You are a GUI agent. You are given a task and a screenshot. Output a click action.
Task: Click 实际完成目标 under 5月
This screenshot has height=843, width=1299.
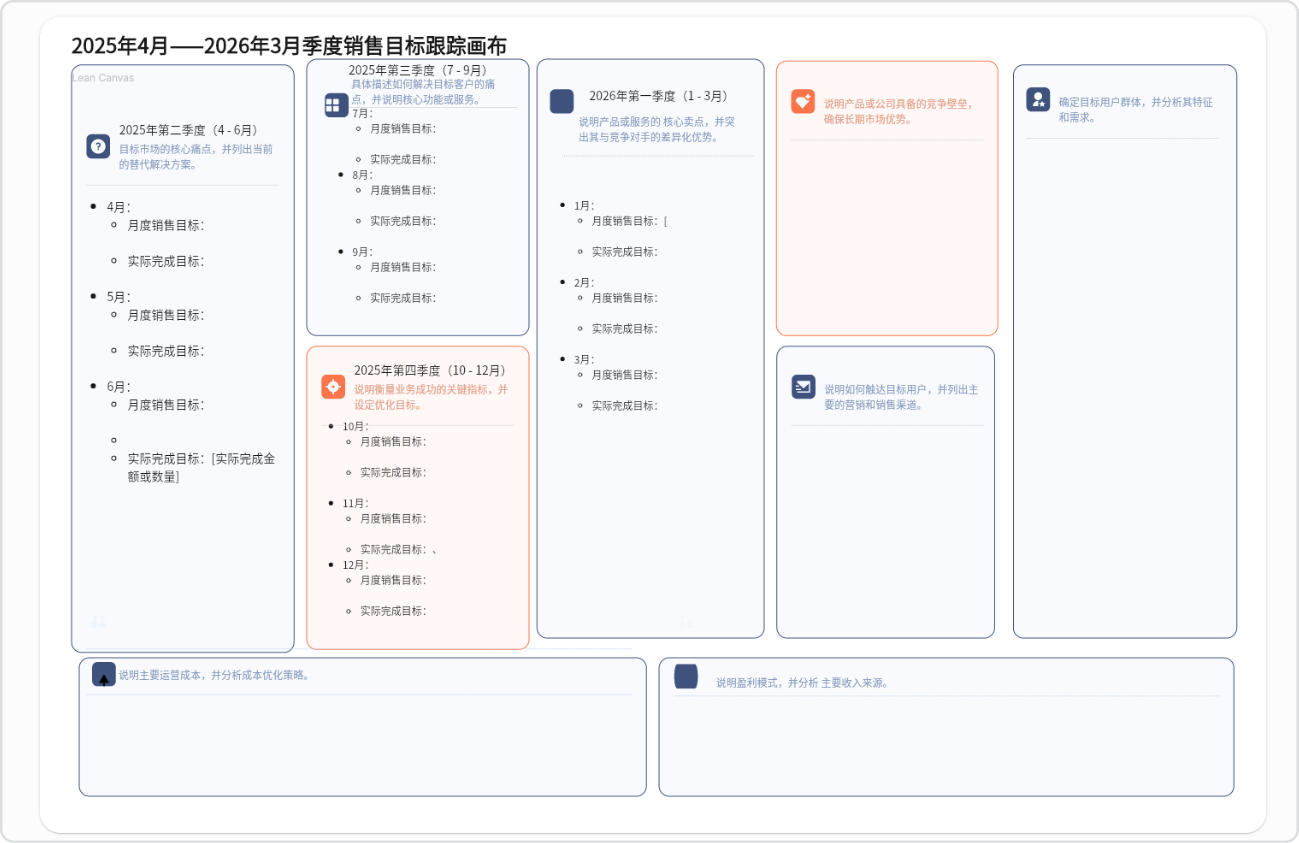(166, 351)
